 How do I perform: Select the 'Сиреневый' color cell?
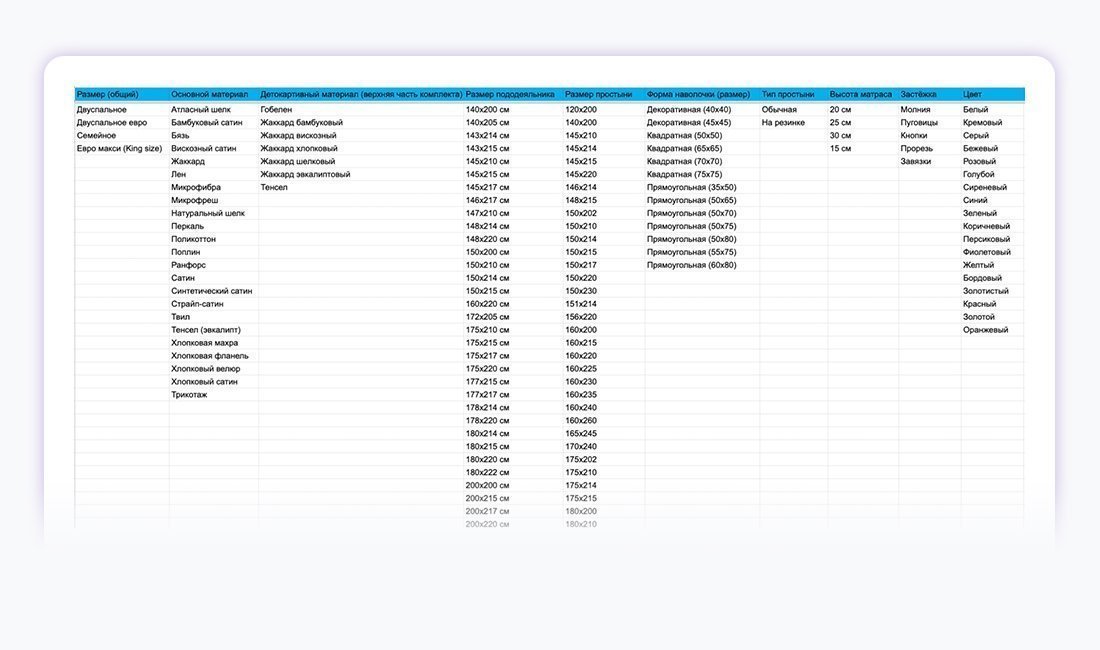985,187
